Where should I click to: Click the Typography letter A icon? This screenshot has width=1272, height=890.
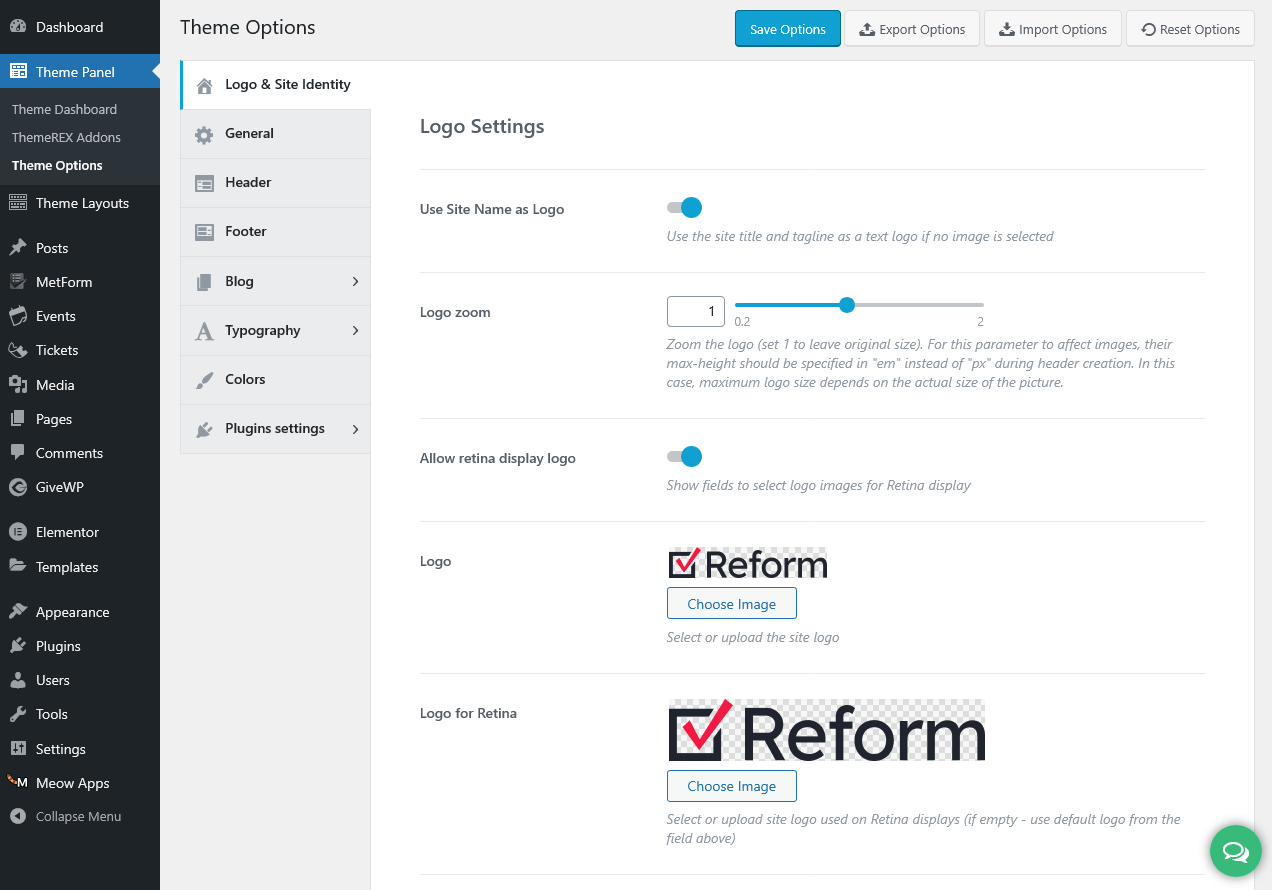[x=204, y=331]
